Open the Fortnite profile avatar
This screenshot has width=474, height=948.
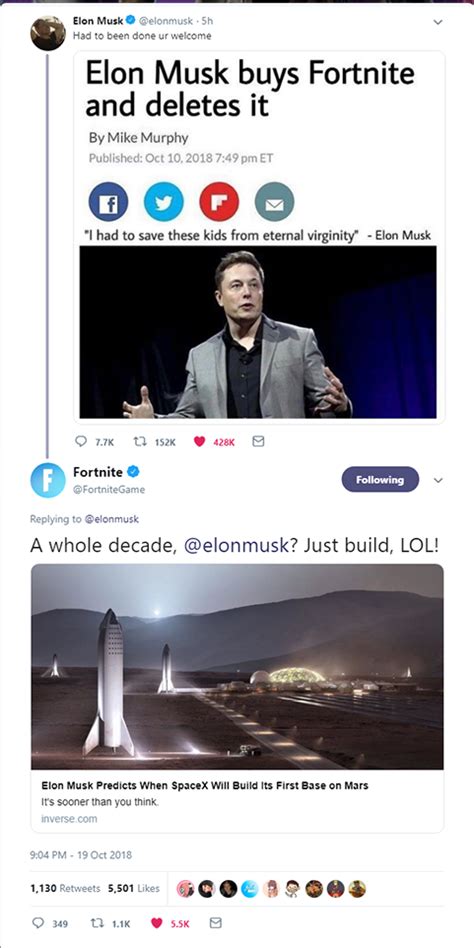coord(48,480)
